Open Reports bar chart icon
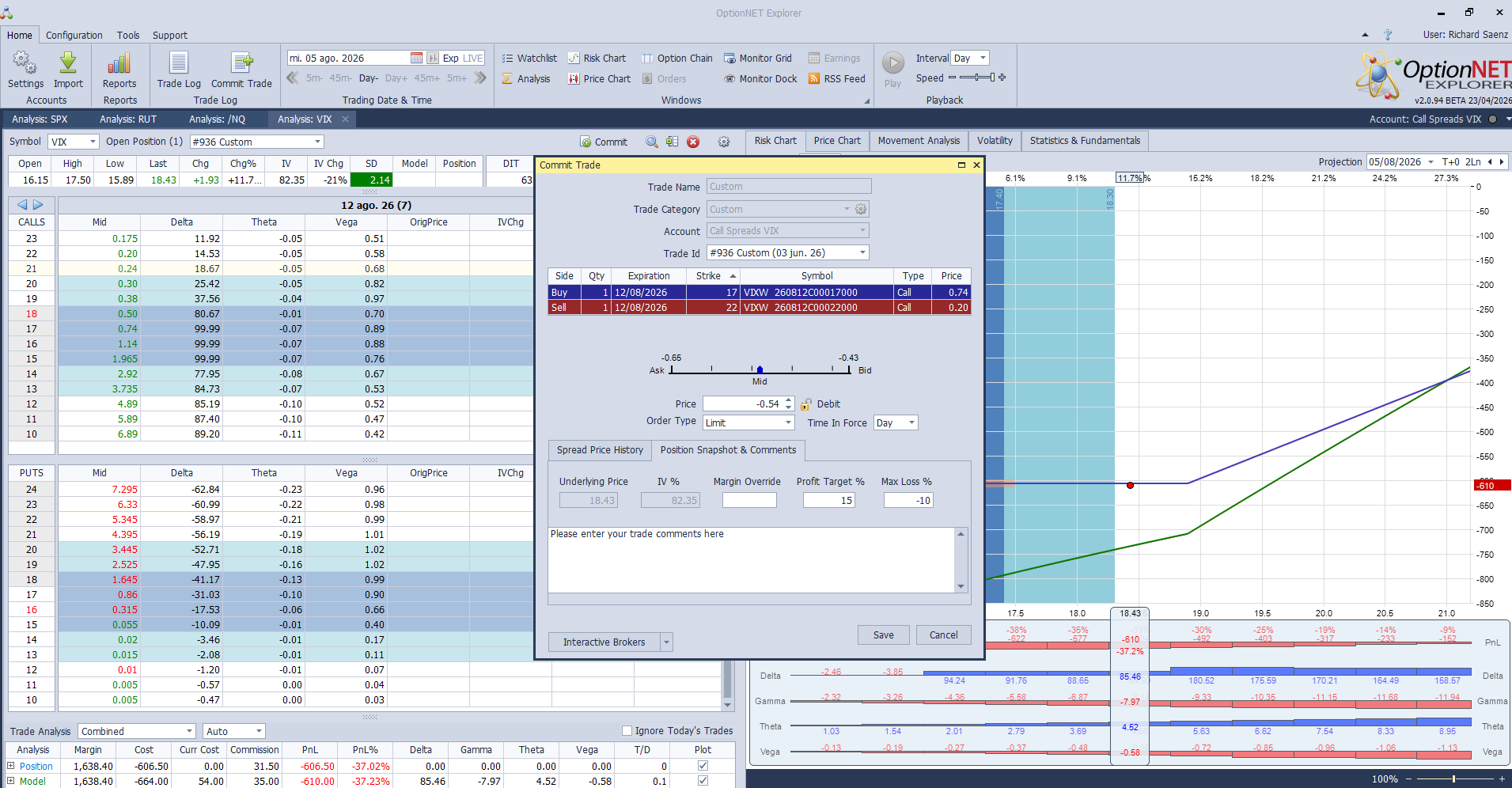1512x788 pixels. click(x=119, y=63)
